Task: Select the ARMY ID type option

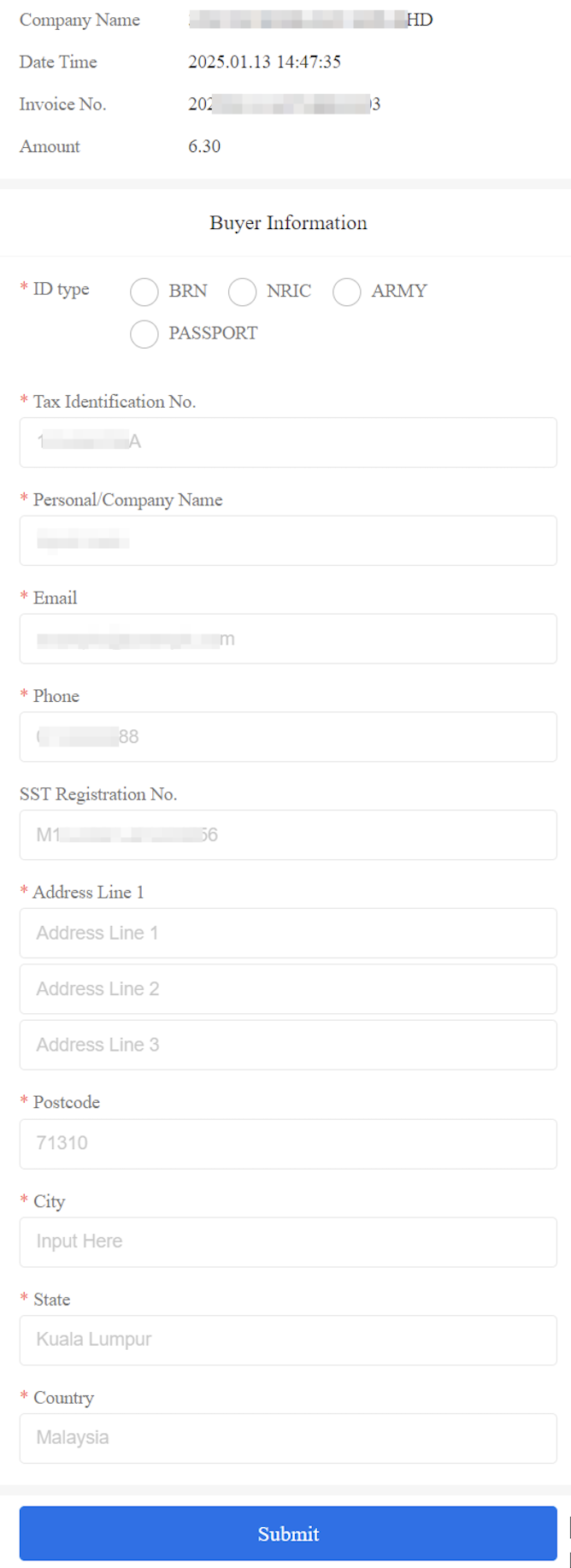Action: 347,292
